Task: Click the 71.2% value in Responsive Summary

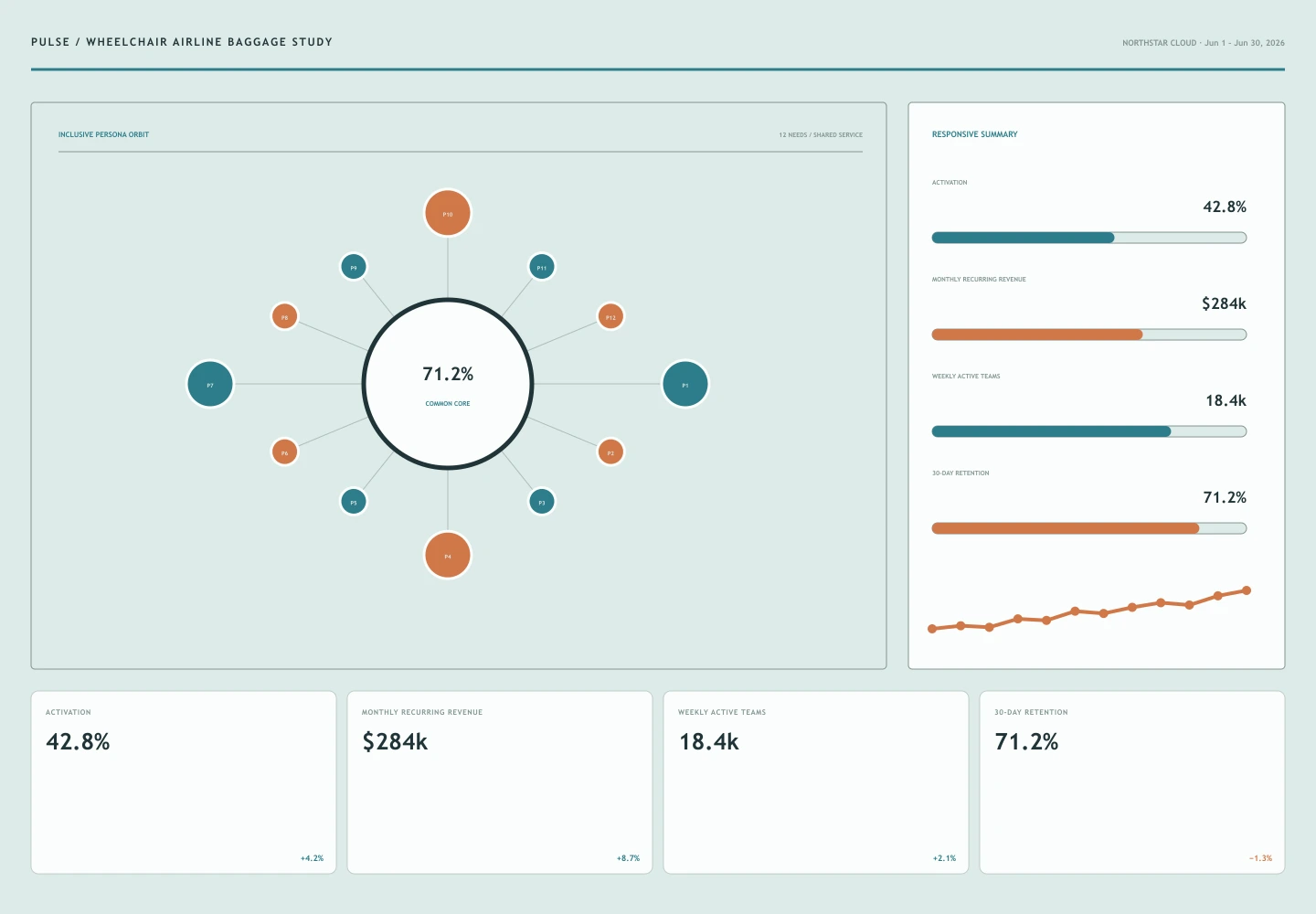Action: (x=1225, y=497)
